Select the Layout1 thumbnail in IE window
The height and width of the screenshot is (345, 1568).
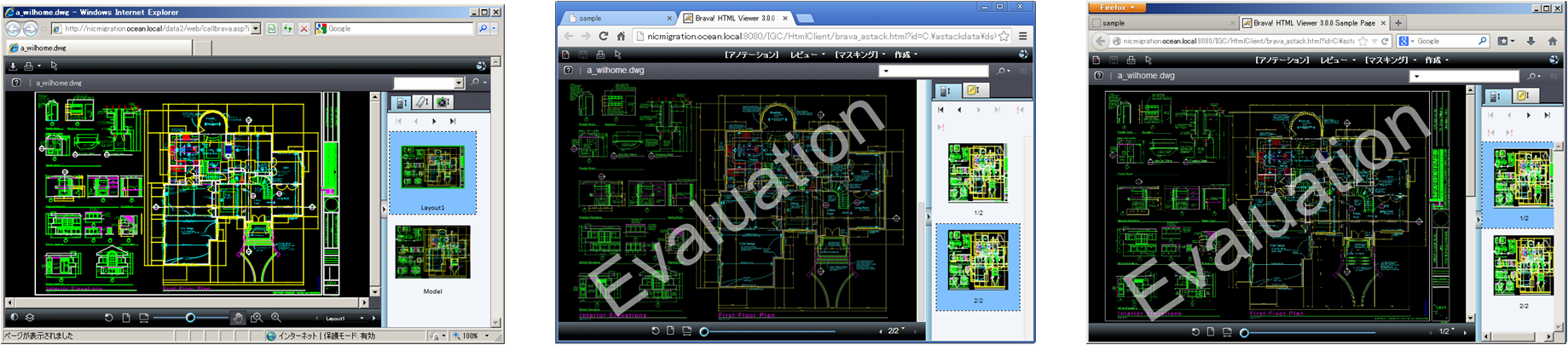coord(433,172)
